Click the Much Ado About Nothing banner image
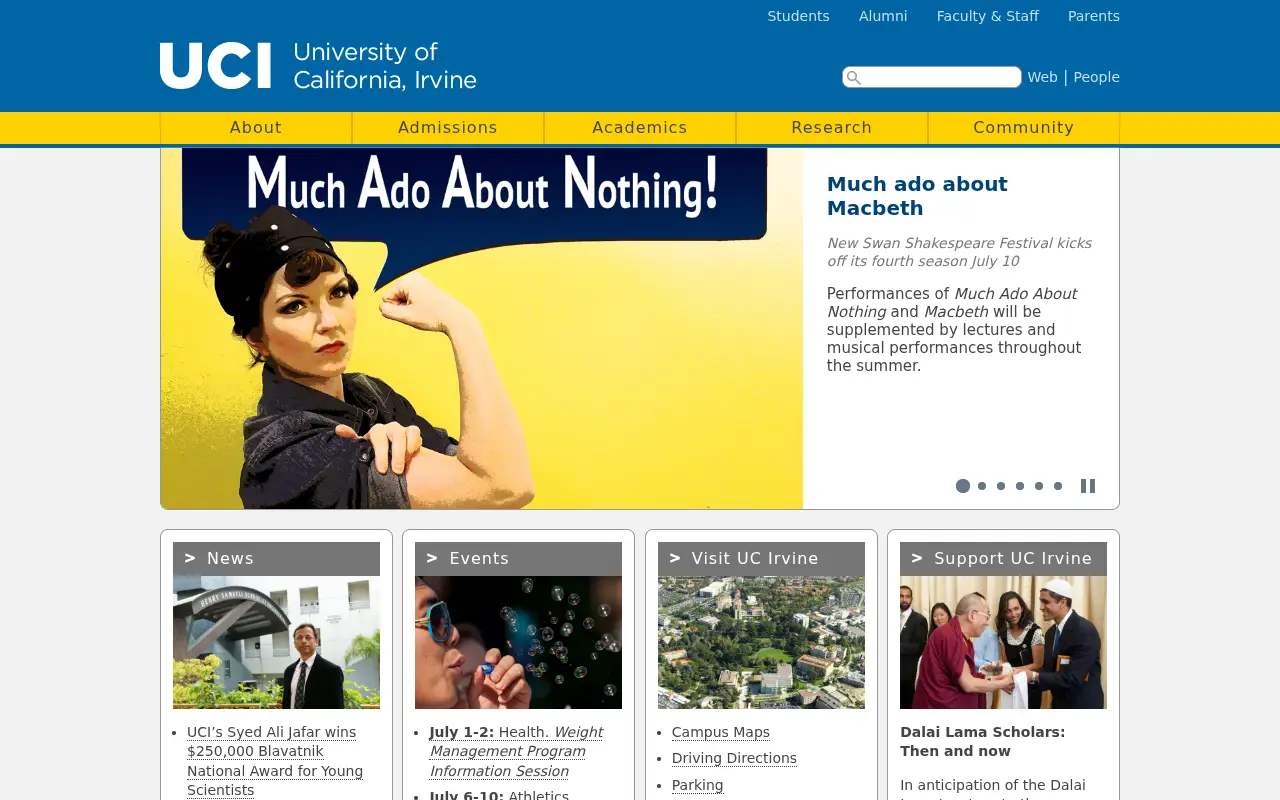Screen dimensions: 1280x800 [482, 329]
